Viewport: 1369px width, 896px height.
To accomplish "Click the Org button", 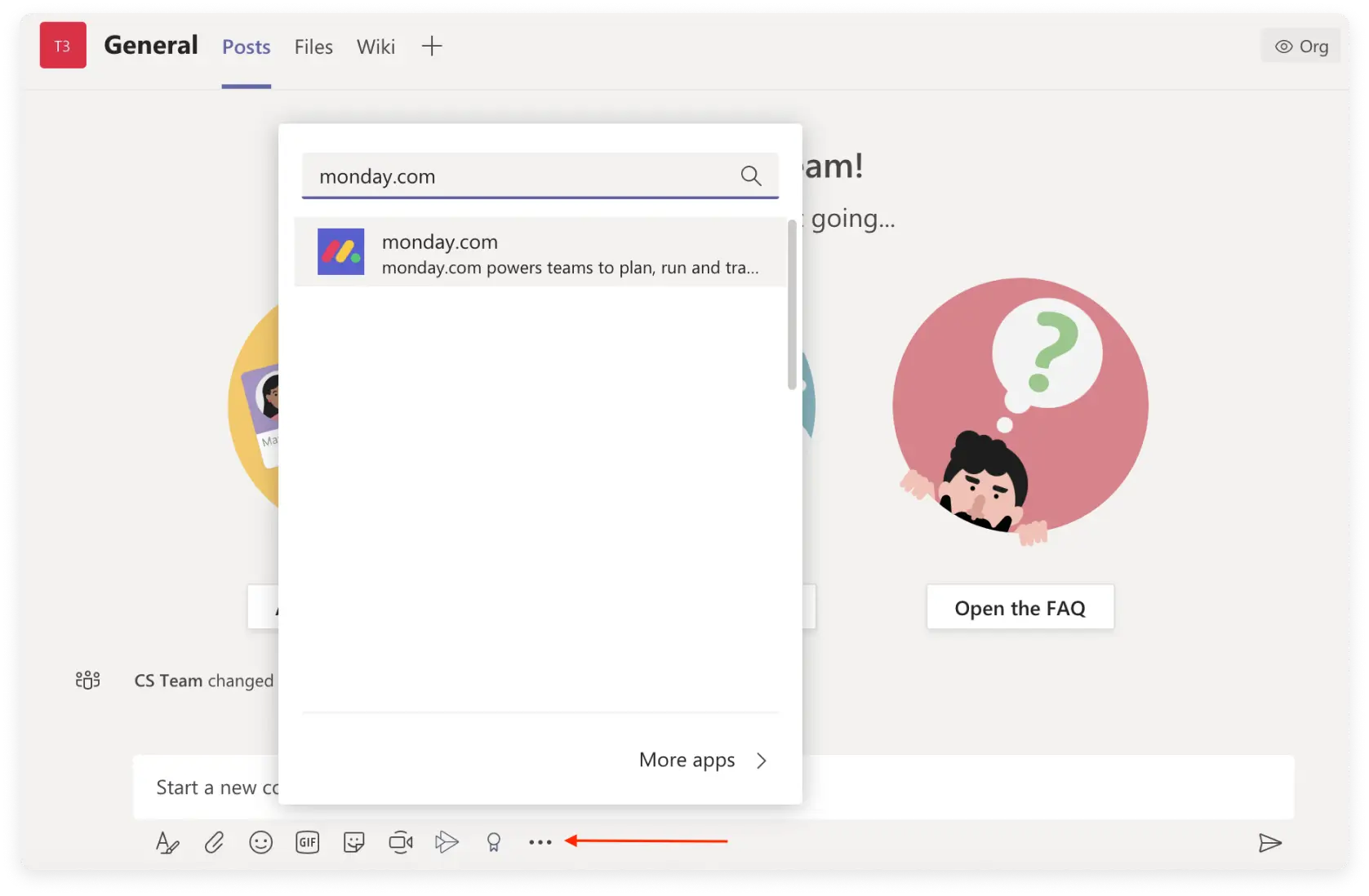I will [1301, 47].
